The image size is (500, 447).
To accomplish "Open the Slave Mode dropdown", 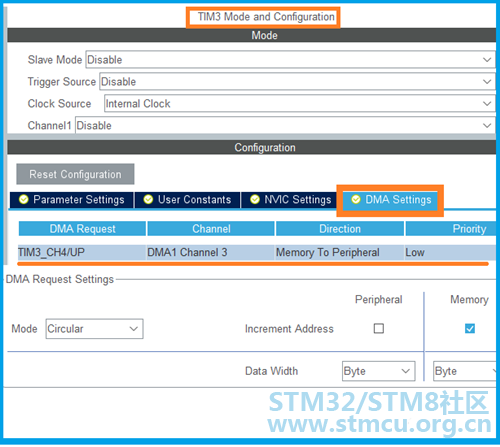I will coord(290,60).
